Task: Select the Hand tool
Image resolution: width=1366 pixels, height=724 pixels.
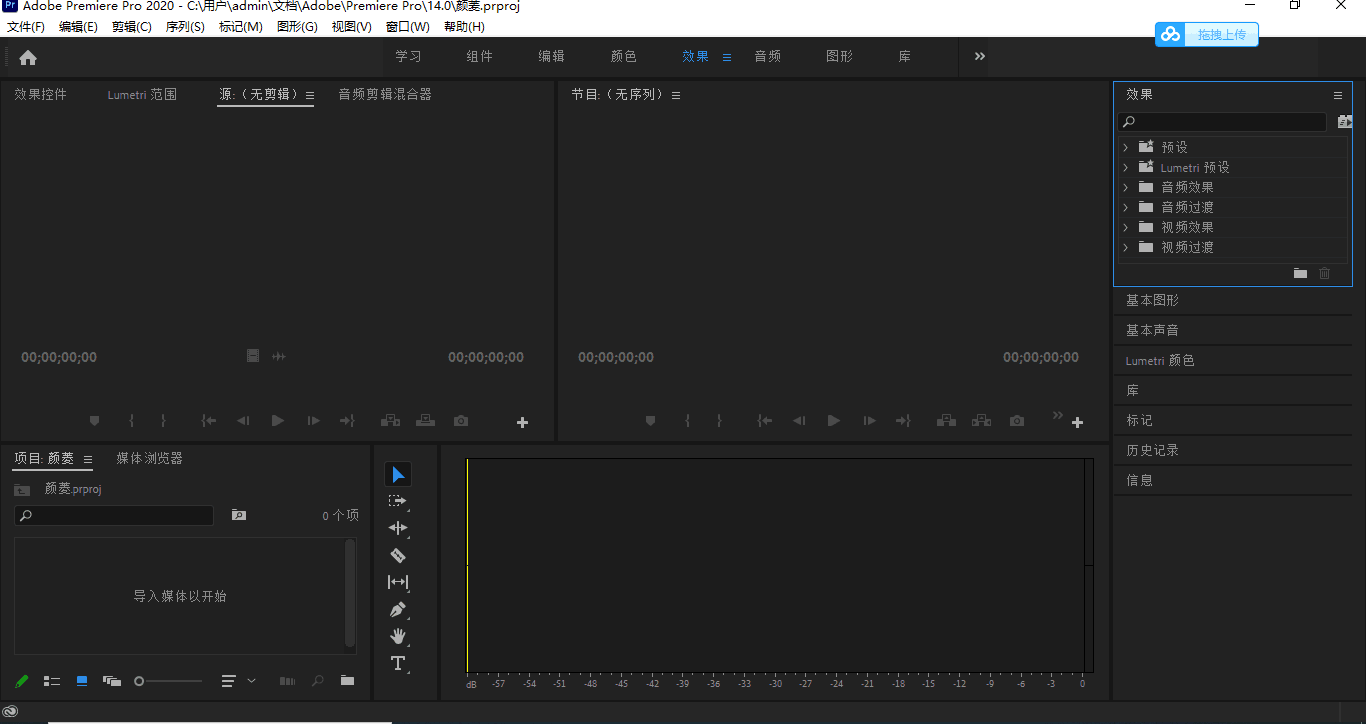Action: [398, 636]
